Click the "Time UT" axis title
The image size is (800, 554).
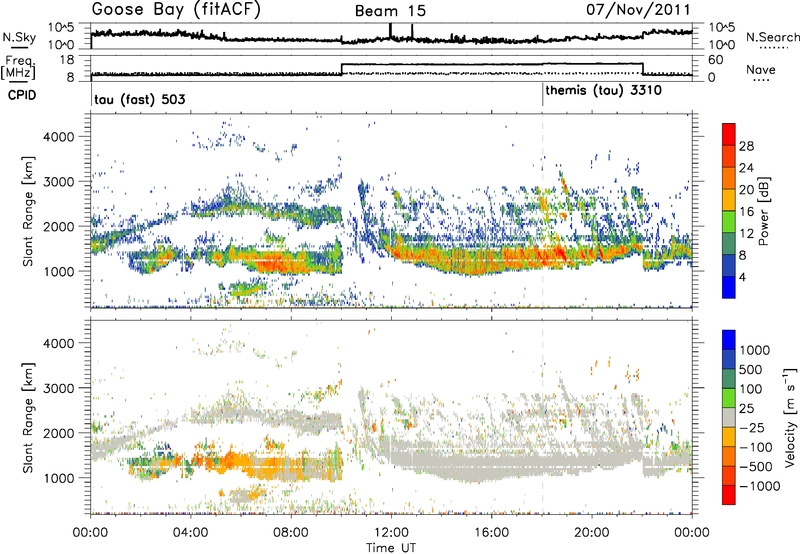click(391, 547)
